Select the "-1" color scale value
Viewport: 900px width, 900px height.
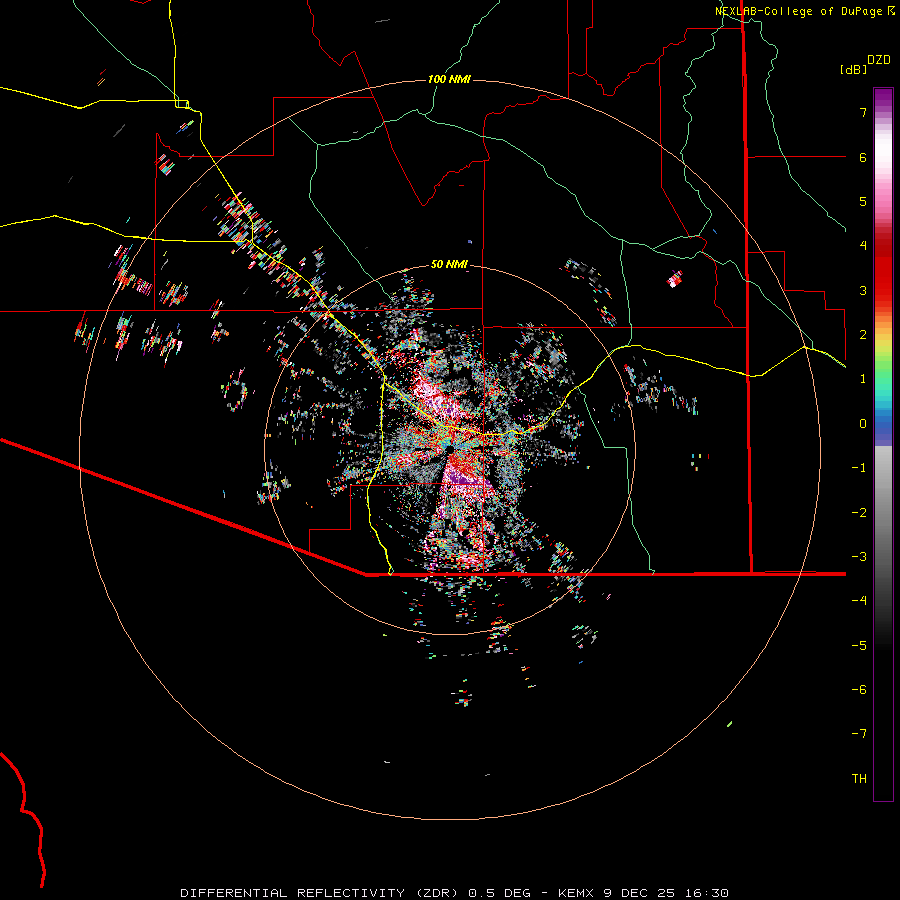[859, 468]
